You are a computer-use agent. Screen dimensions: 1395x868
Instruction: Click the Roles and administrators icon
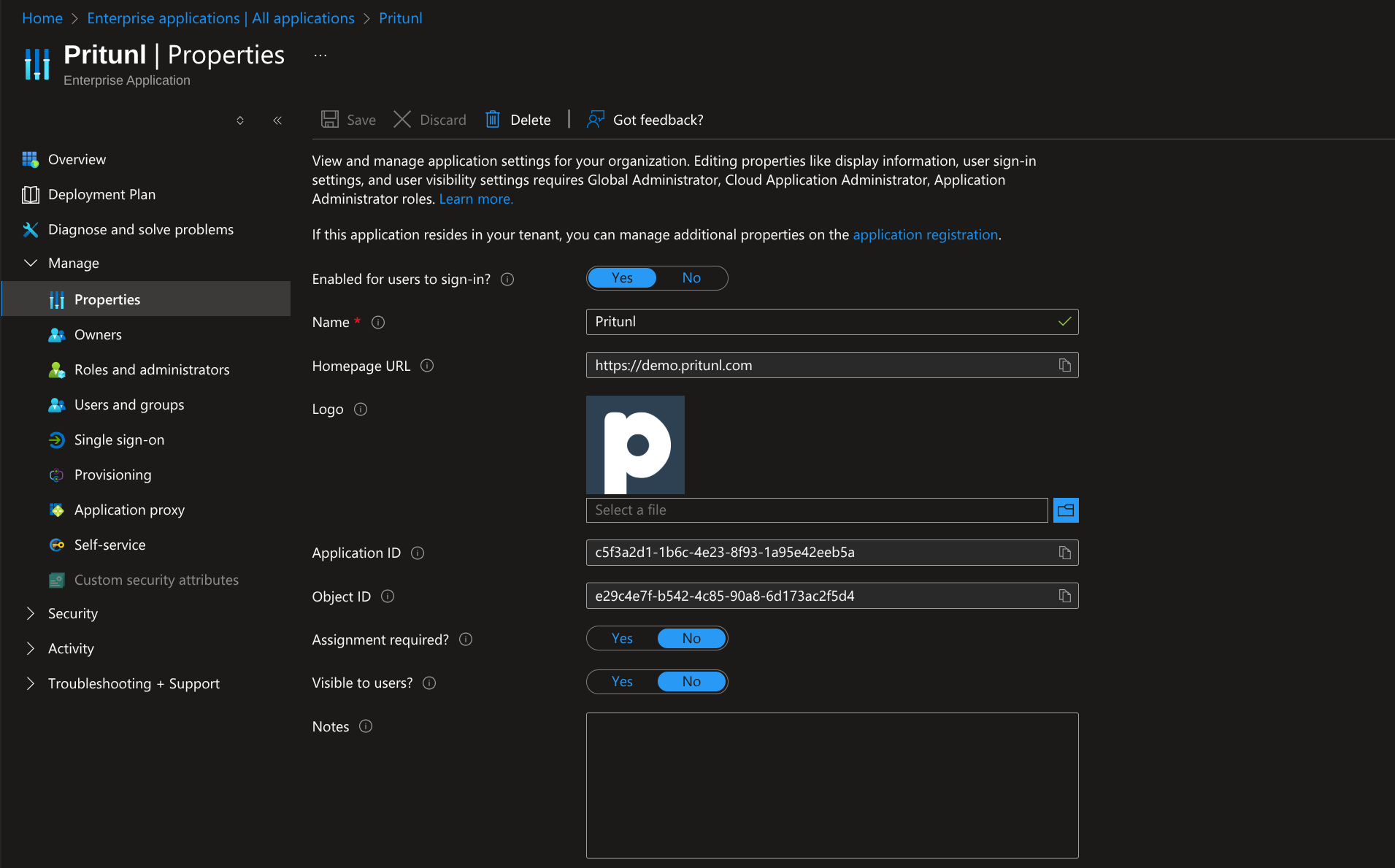(x=56, y=369)
